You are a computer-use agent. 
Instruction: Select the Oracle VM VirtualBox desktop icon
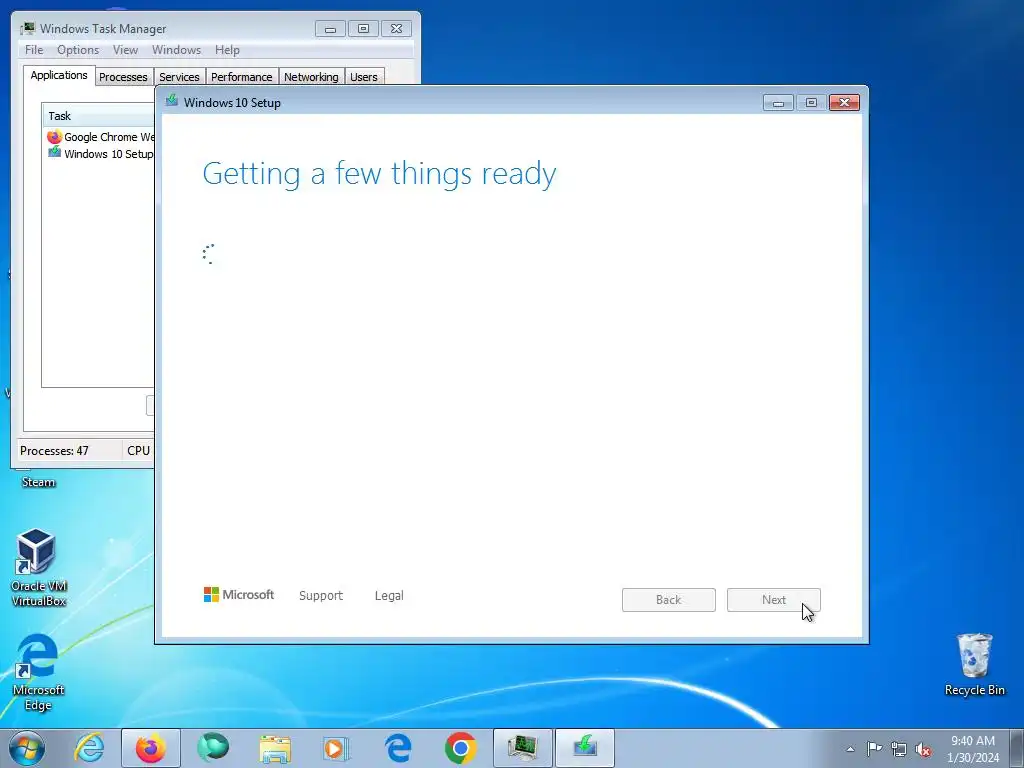click(38, 568)
